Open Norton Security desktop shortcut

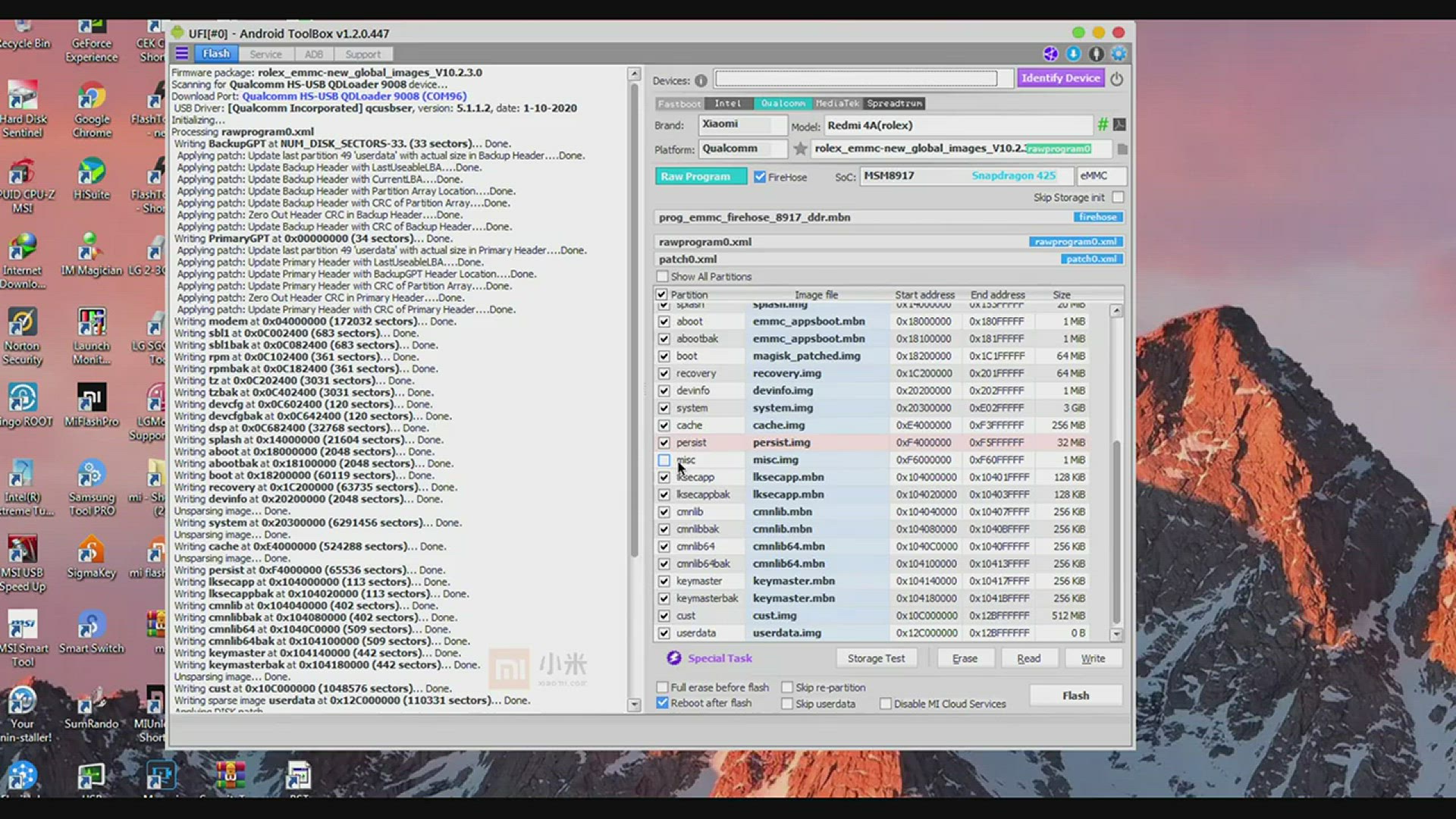[23, 337]
